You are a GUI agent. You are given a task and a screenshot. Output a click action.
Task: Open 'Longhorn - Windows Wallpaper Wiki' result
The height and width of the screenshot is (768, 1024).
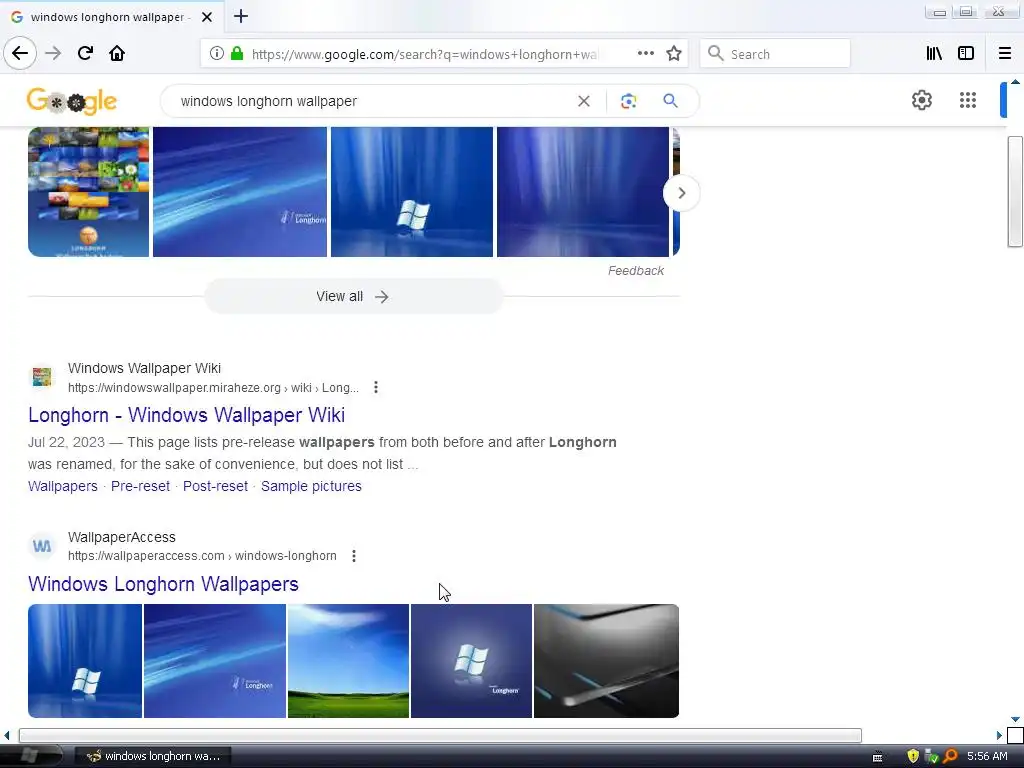(187, 415)
